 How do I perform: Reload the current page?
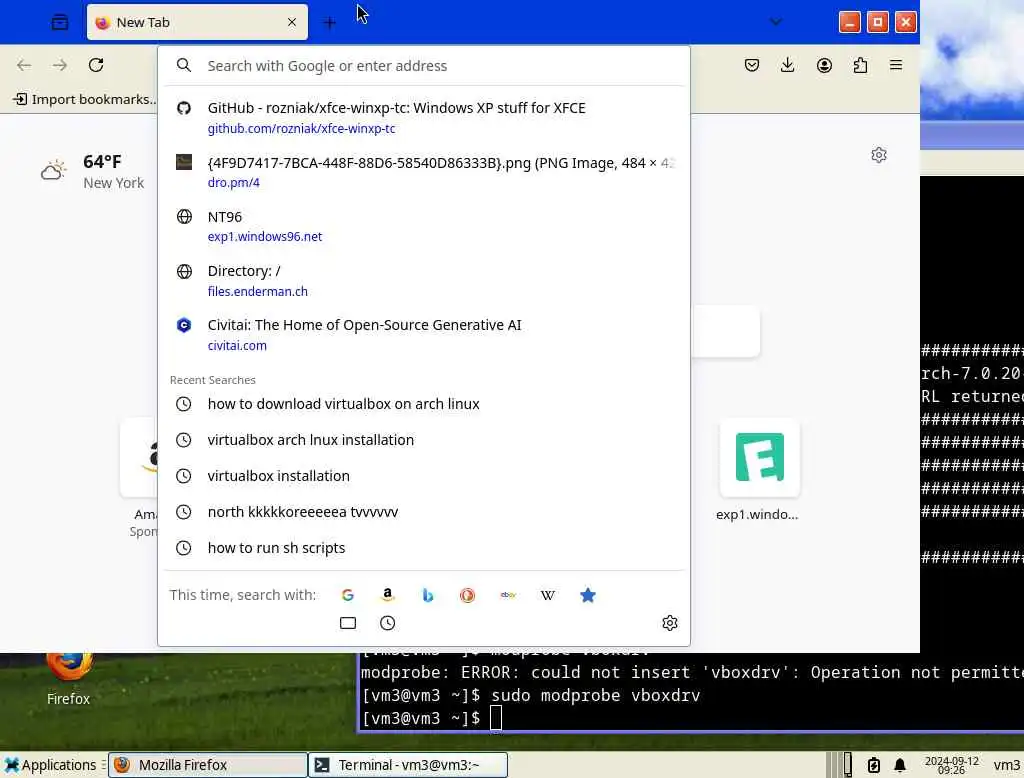tap(96, 65)
